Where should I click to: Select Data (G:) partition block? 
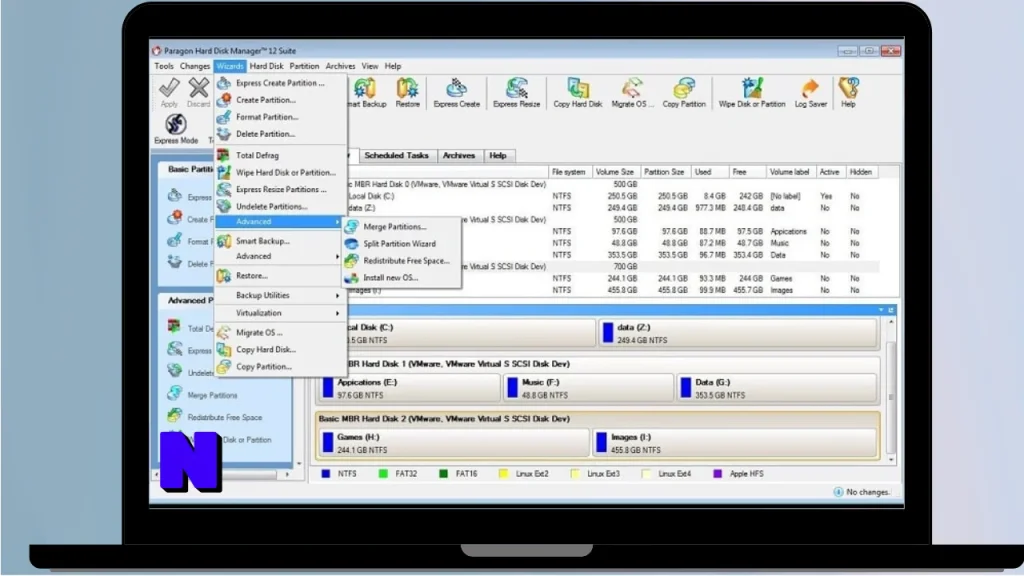[777, 388]
